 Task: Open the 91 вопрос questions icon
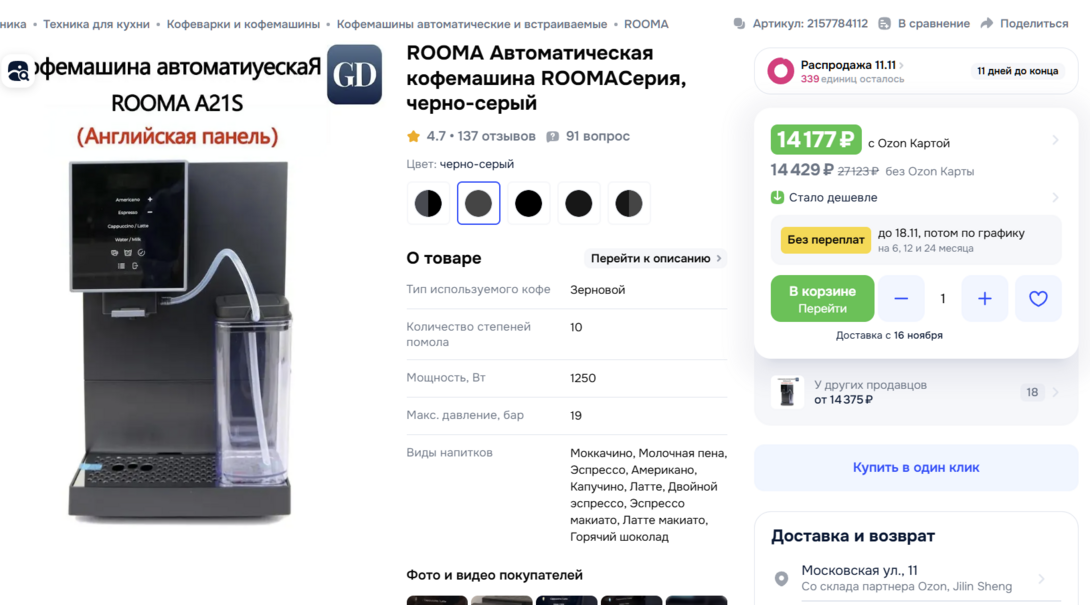pyautogui.click(x=553, y=137)
